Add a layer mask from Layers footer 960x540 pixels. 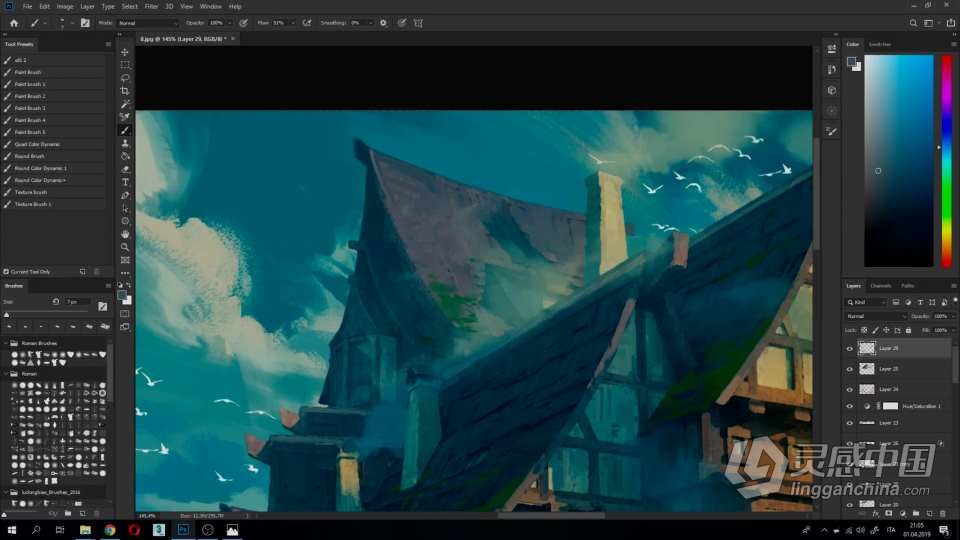pos(888,514)
